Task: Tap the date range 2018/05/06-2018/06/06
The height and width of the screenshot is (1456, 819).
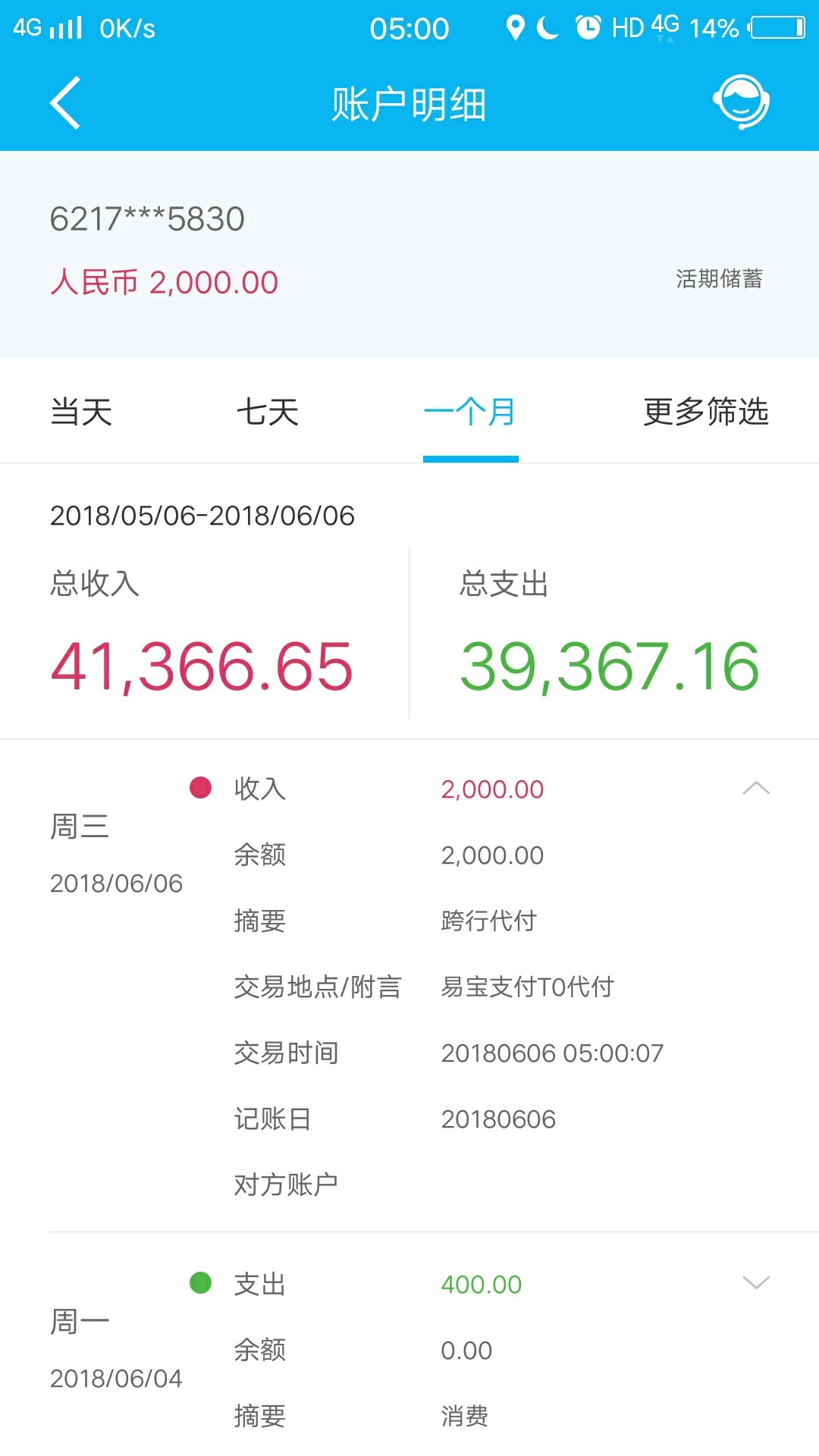Action: [202, 516]
